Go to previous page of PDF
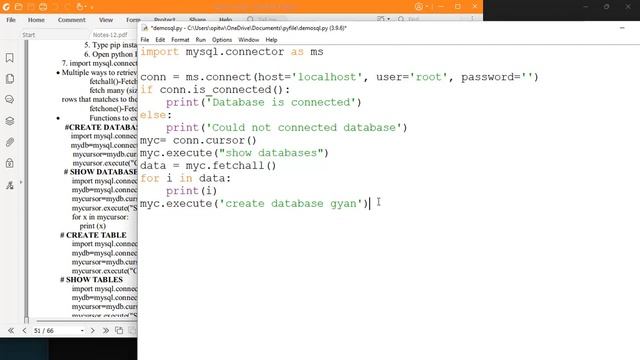This screenshot has height=360, width=640. [24, 330]
